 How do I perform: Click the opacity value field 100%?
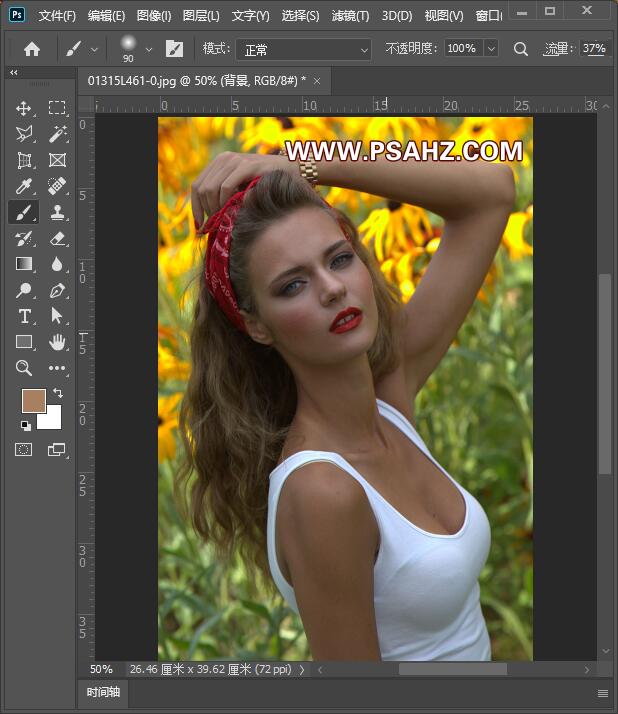pyautogui.click(x=464, y=48)
